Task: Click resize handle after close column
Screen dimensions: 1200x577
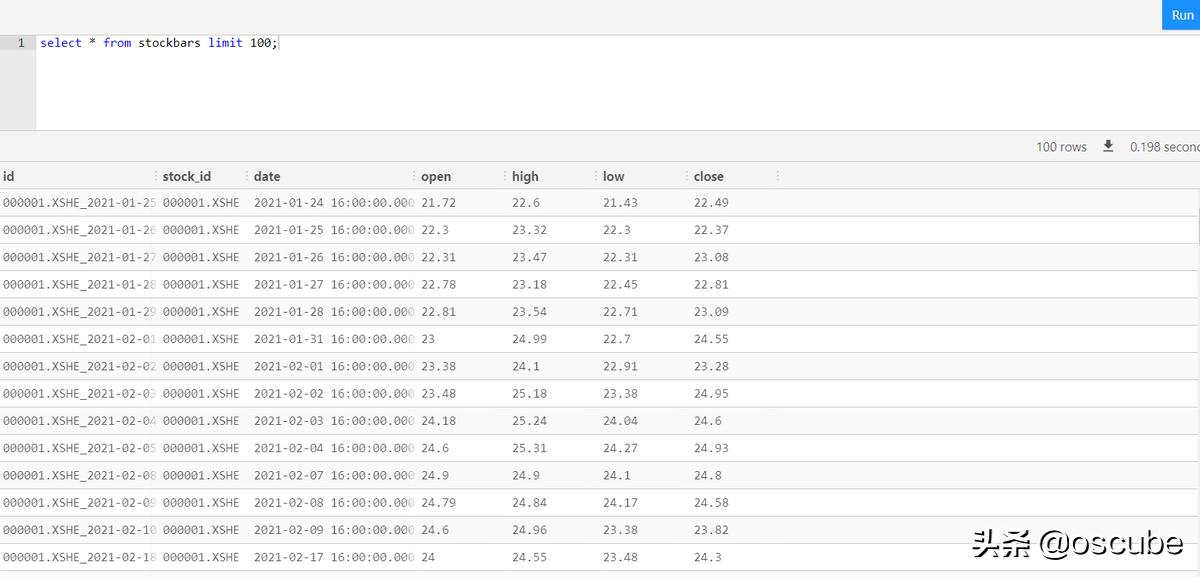Action: point(778,176)
